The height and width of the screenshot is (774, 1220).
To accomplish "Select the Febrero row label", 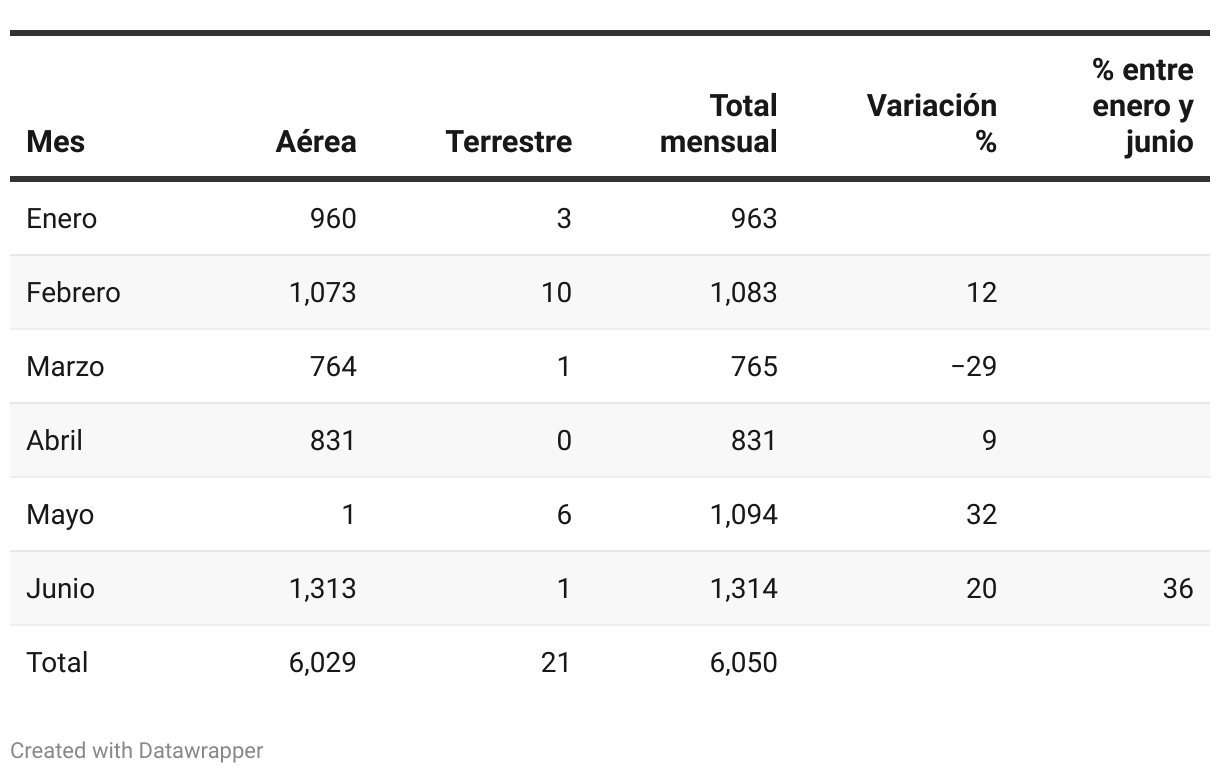I will point(73,292).
